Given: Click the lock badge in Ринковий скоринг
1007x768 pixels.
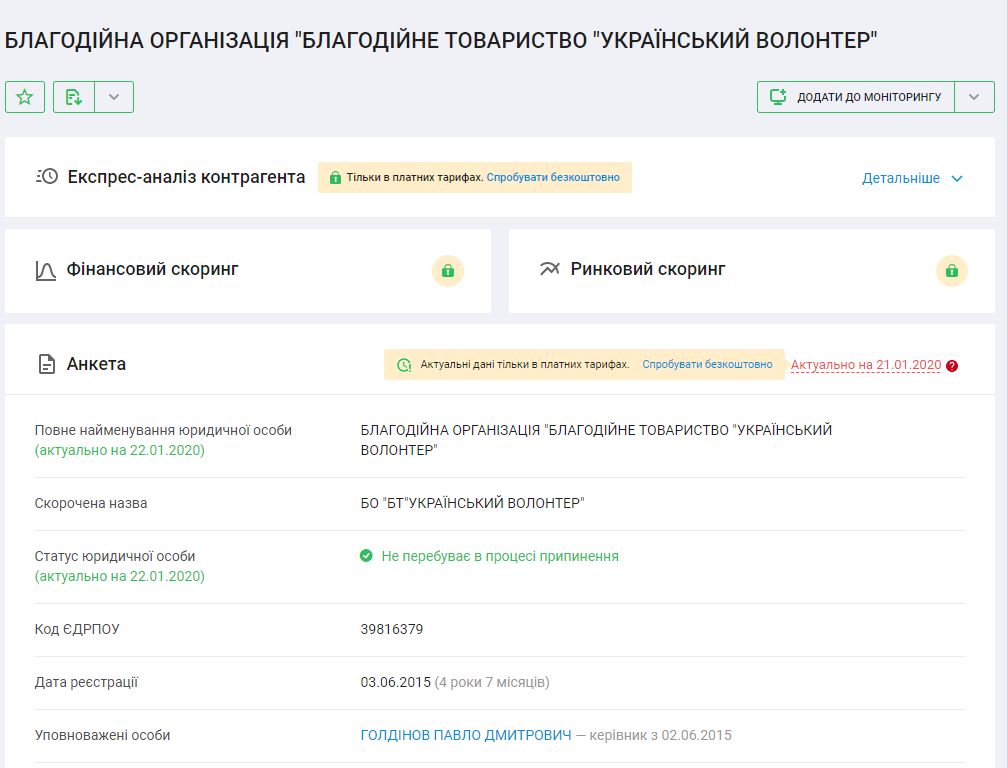Looking at the screenshot, I should (952, 271).
